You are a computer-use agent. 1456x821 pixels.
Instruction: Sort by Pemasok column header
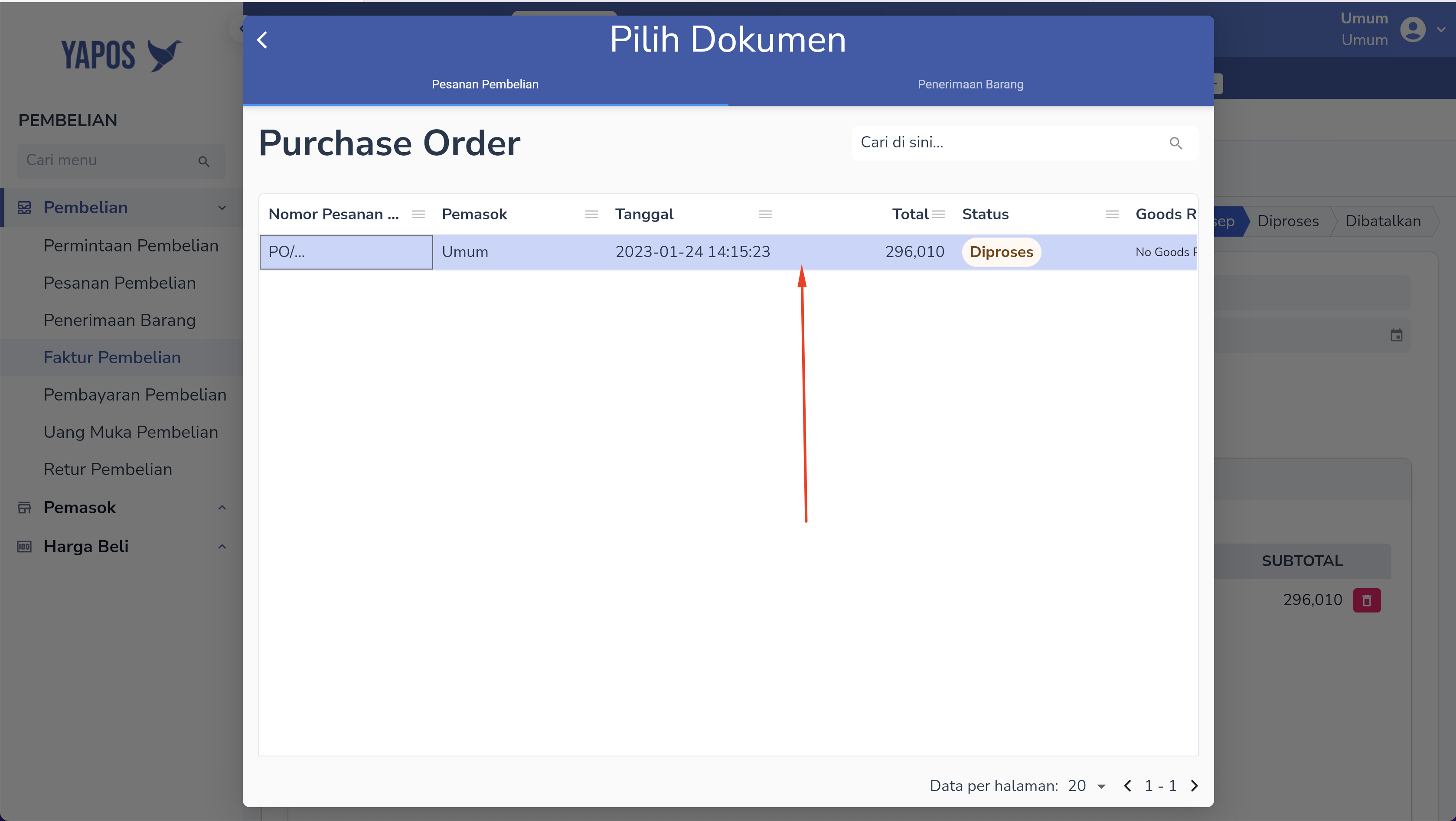(474, 214)
